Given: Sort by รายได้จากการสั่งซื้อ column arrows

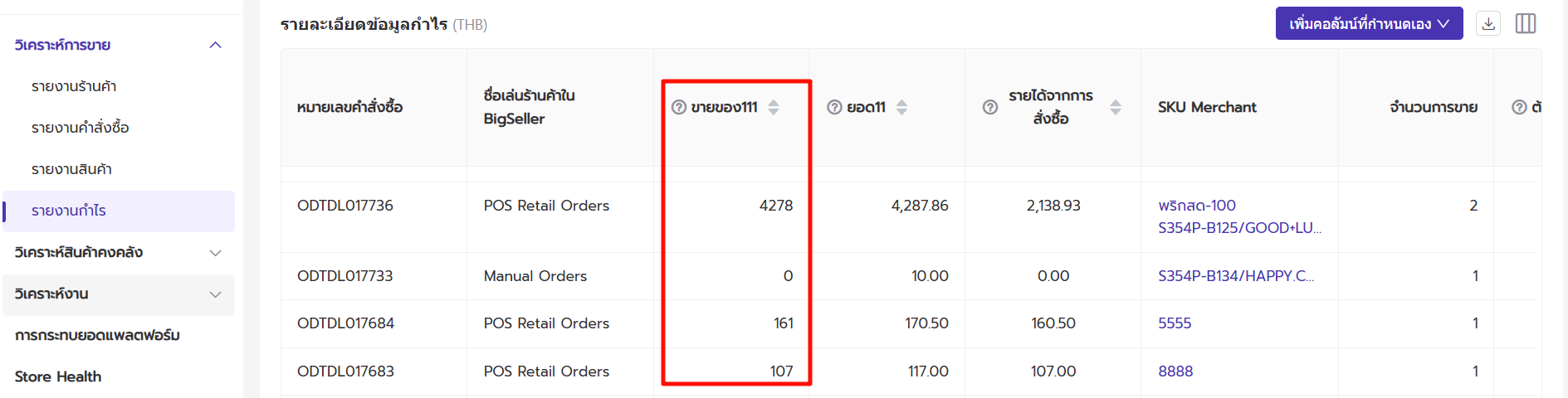Looking at the screenshot, I should 1115,107.
